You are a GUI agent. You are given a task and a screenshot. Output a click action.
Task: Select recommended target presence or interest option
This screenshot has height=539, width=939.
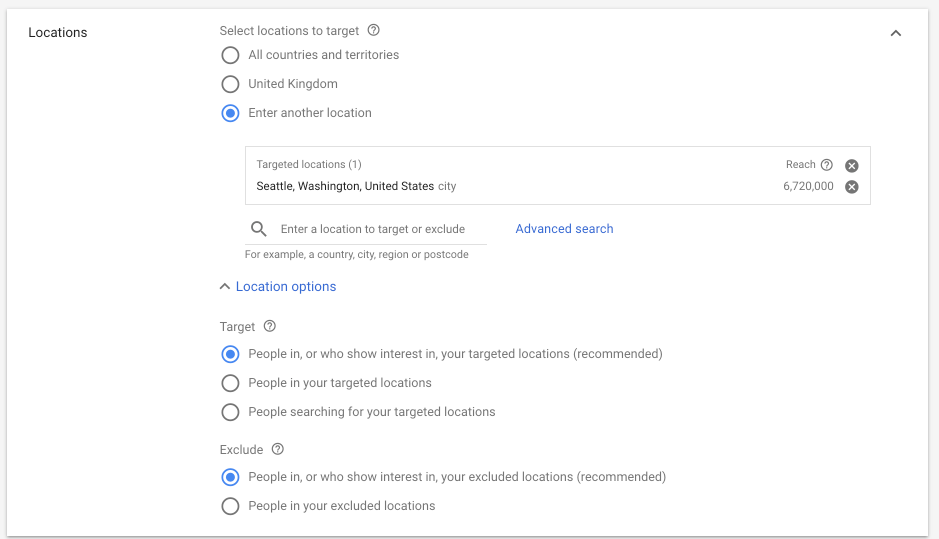click(230, 354)
